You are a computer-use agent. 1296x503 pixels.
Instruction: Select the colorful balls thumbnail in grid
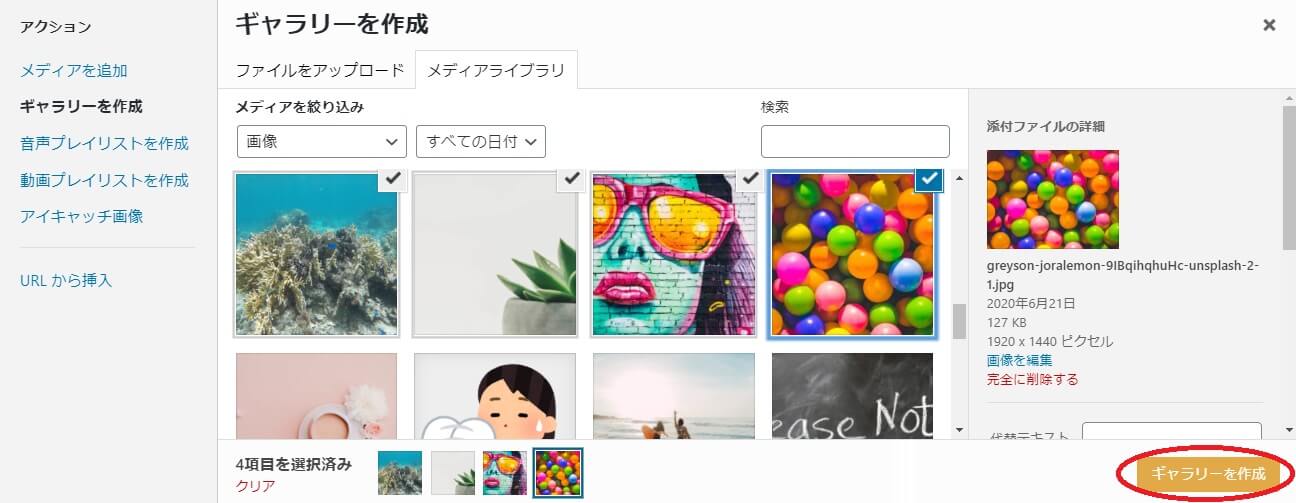click(x=853, y=254)
